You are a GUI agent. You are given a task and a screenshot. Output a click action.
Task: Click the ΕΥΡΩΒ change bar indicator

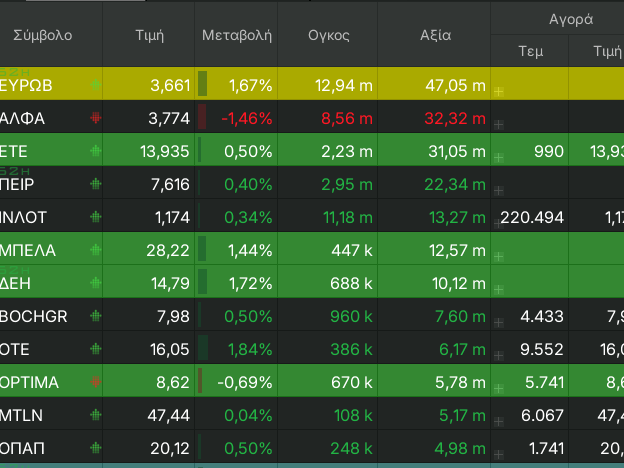click(203, 85)
